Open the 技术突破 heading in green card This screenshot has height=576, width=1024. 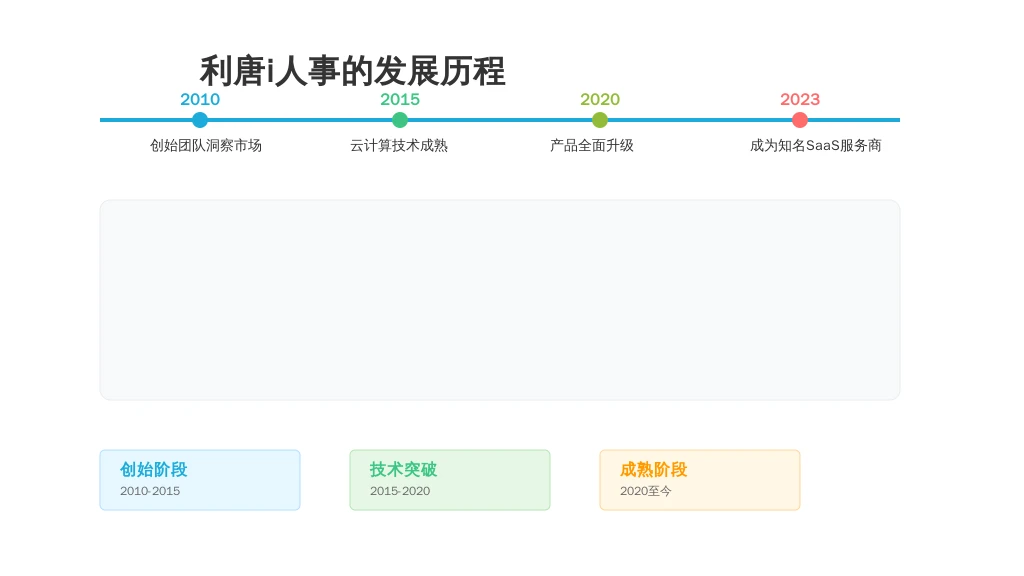(403, 469)
